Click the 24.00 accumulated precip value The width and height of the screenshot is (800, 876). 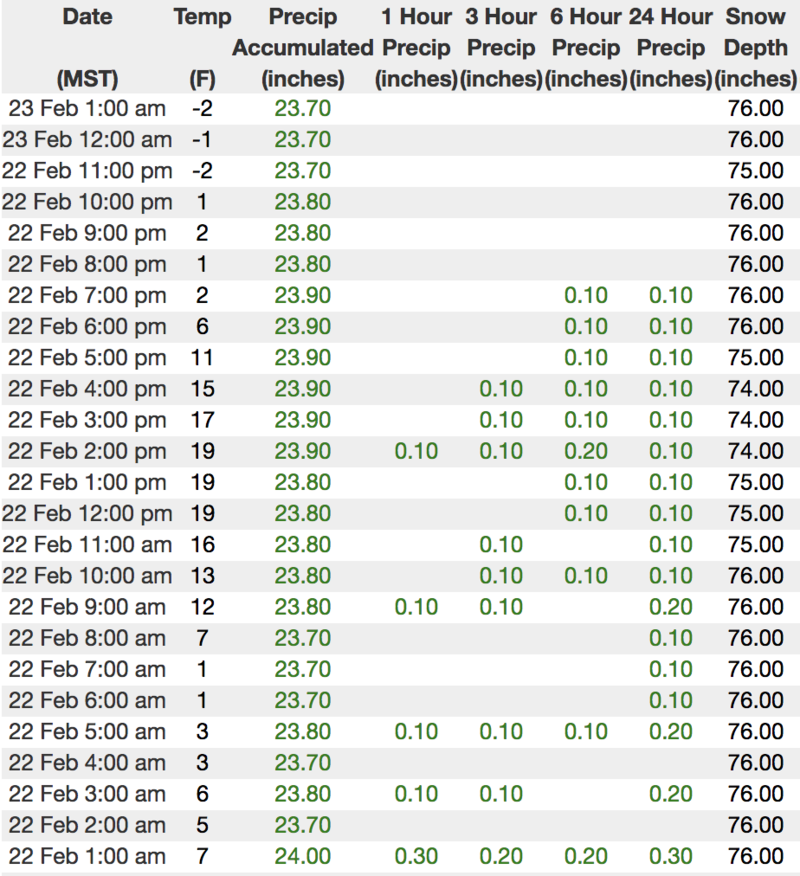(303, 856)
